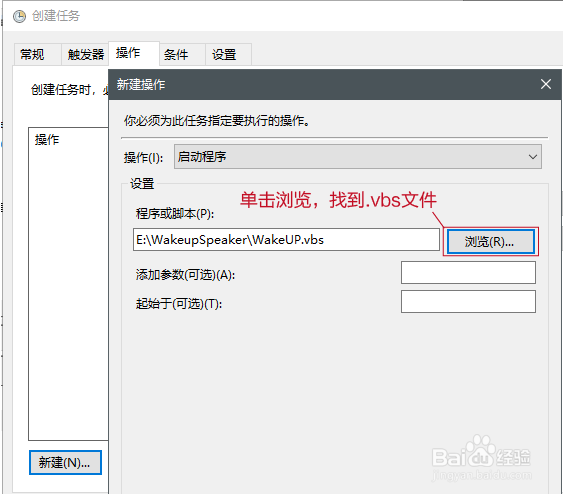
Task: Click the 你必须为此任务指定要执行的操作 text
Action: (x=217, y=121)
